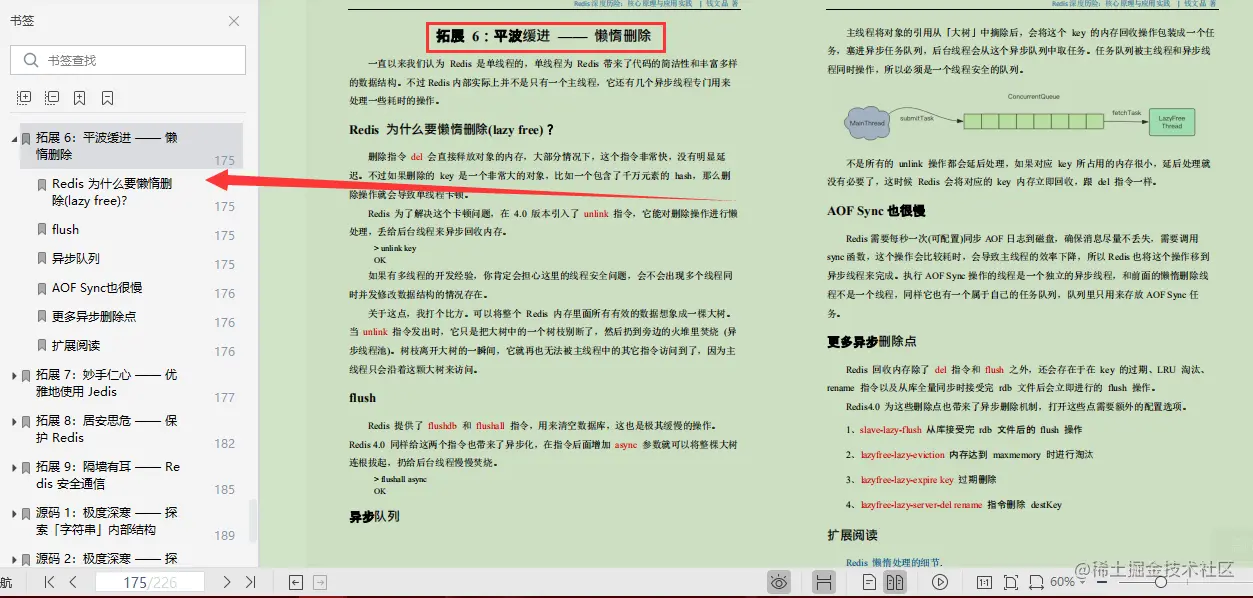Start slideshow playback mode
The width and height of the screenshot is (1253, 598).
938,581
